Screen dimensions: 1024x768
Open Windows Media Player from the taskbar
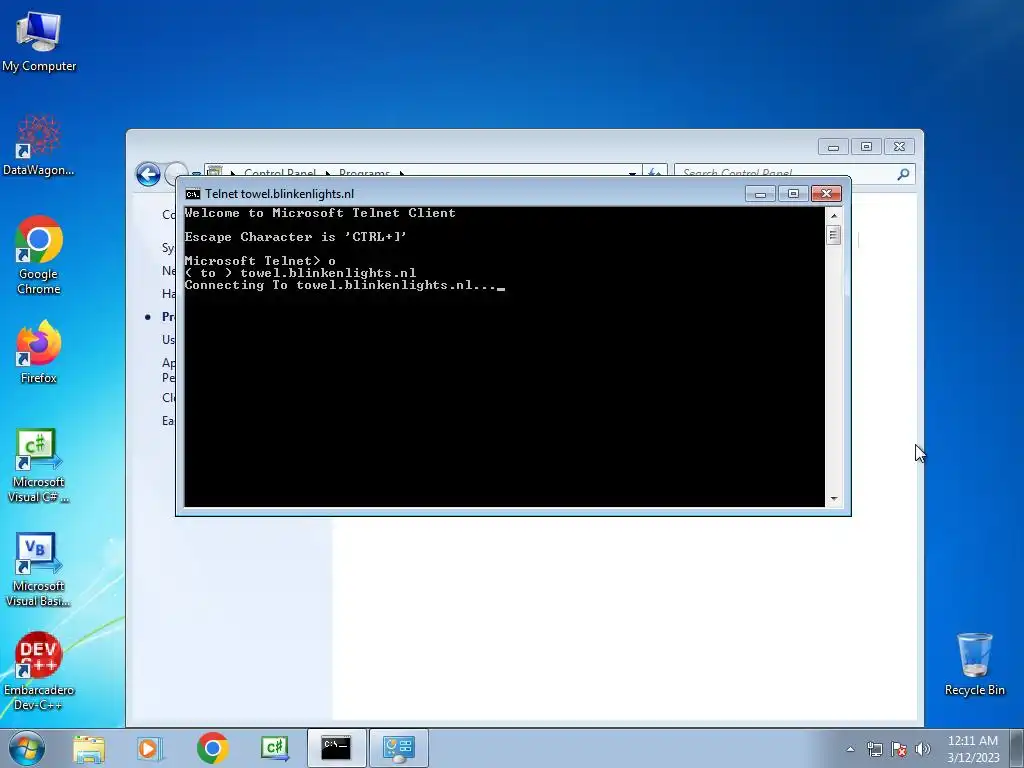(150, 748)
